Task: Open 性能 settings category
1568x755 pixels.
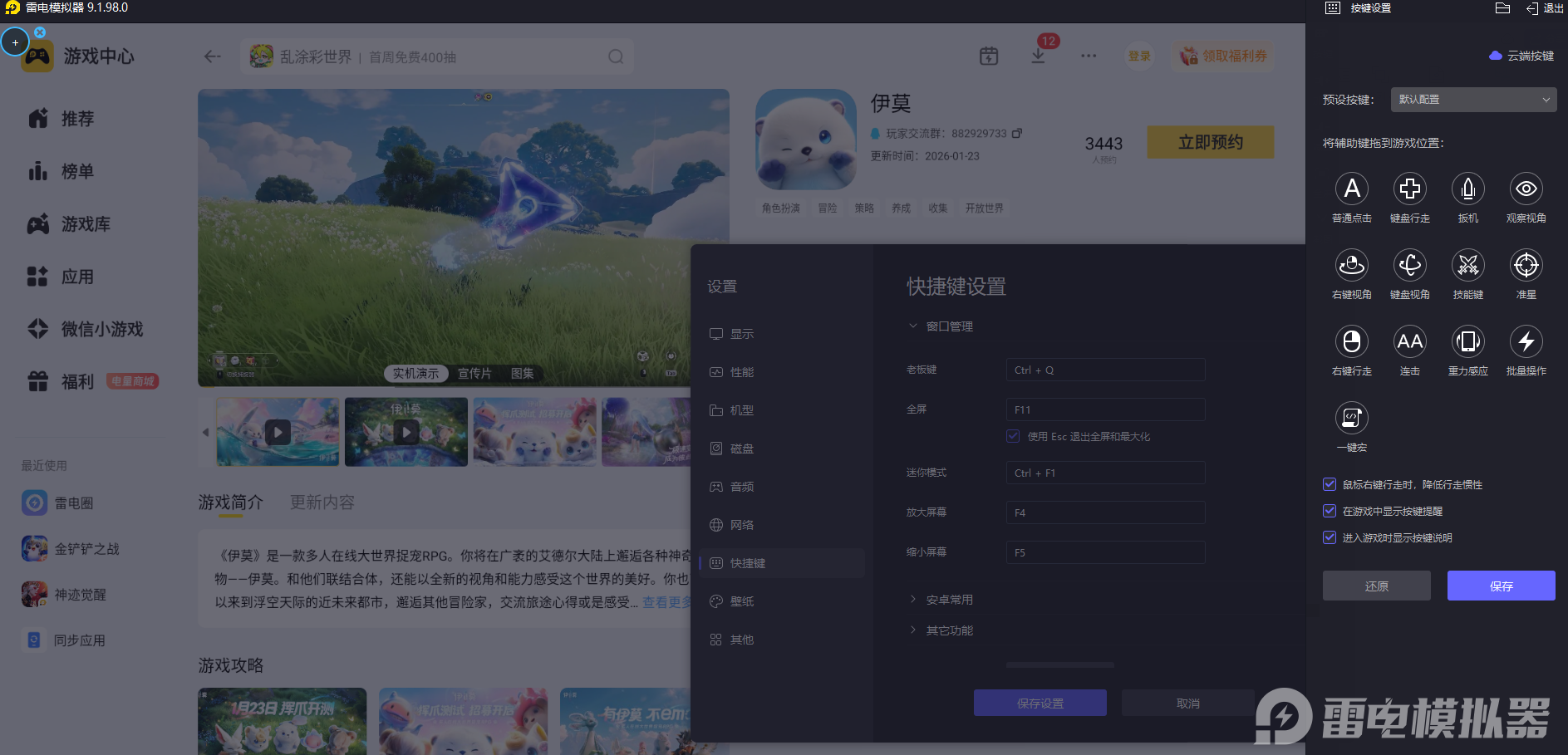Action: [782, 372]
